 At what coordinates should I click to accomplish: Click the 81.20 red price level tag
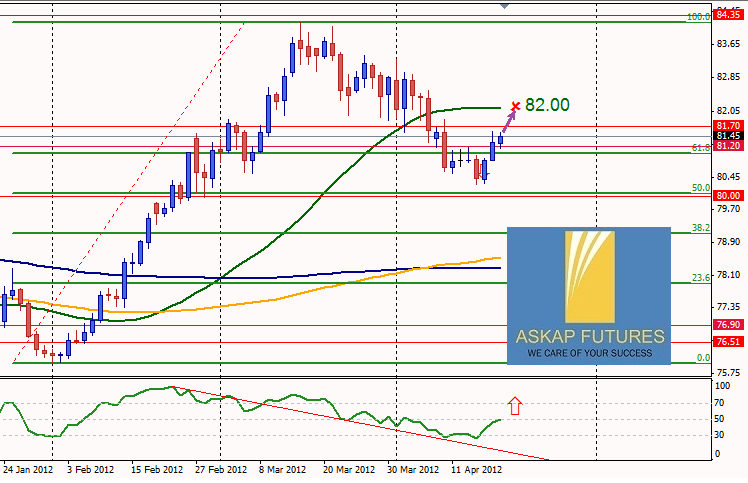click(x=728, y=146)
